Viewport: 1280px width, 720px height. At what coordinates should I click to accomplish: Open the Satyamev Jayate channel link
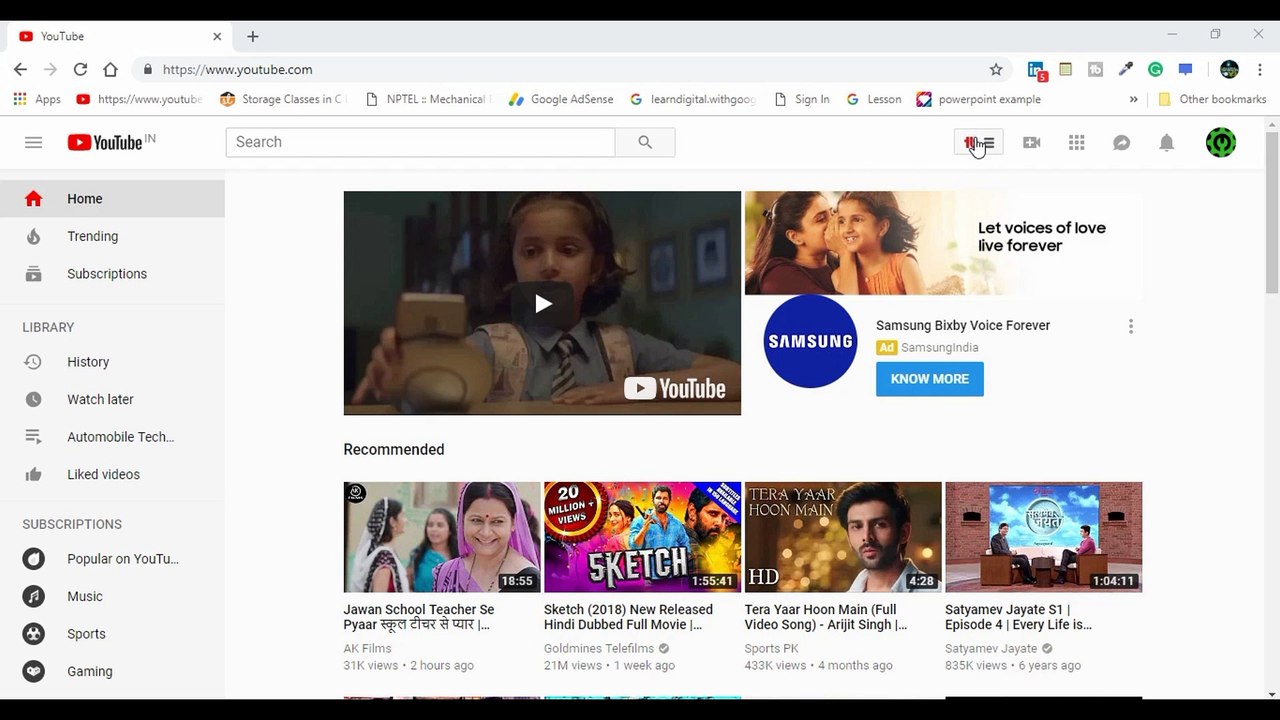tap(989, 648)
